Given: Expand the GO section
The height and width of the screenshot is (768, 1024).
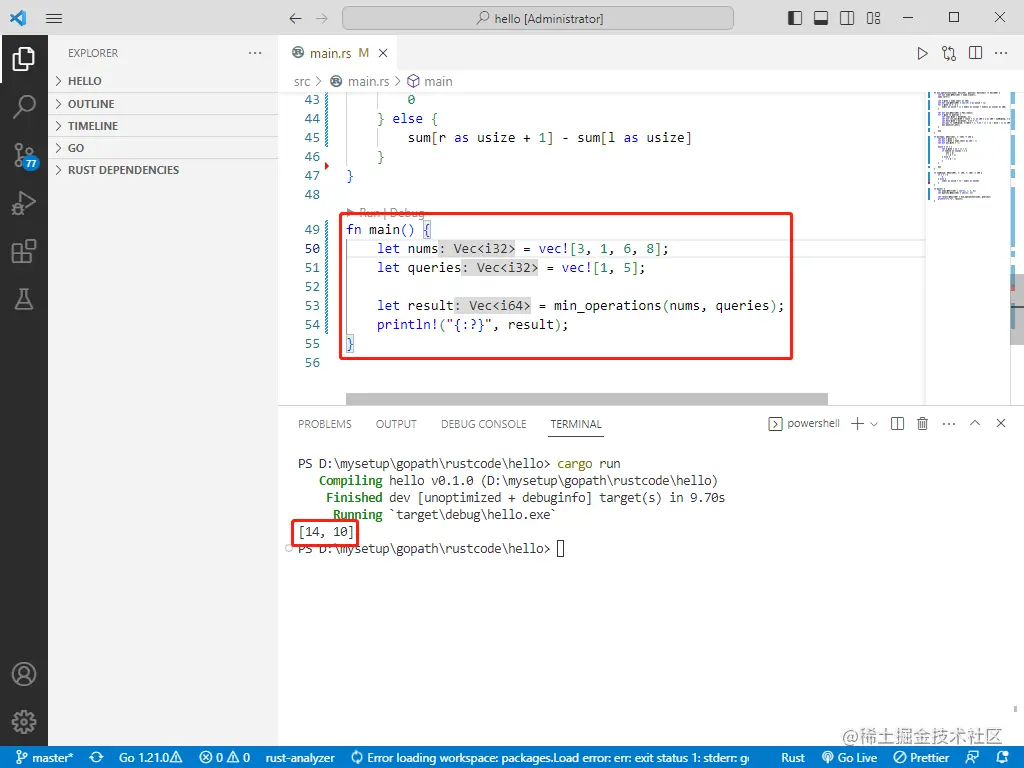Looking at the screenshot, I should pyautogui.click(x=163, y=148).
